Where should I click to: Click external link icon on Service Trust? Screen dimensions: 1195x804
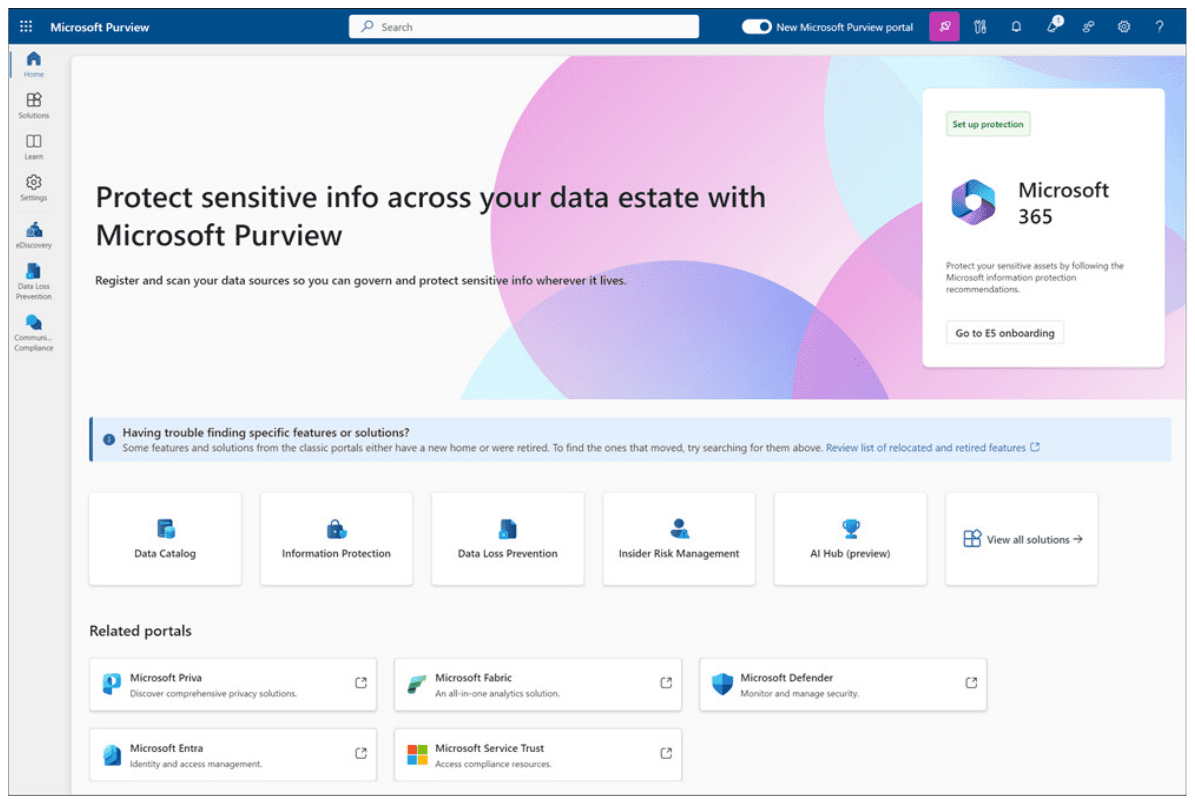[666, 753]
